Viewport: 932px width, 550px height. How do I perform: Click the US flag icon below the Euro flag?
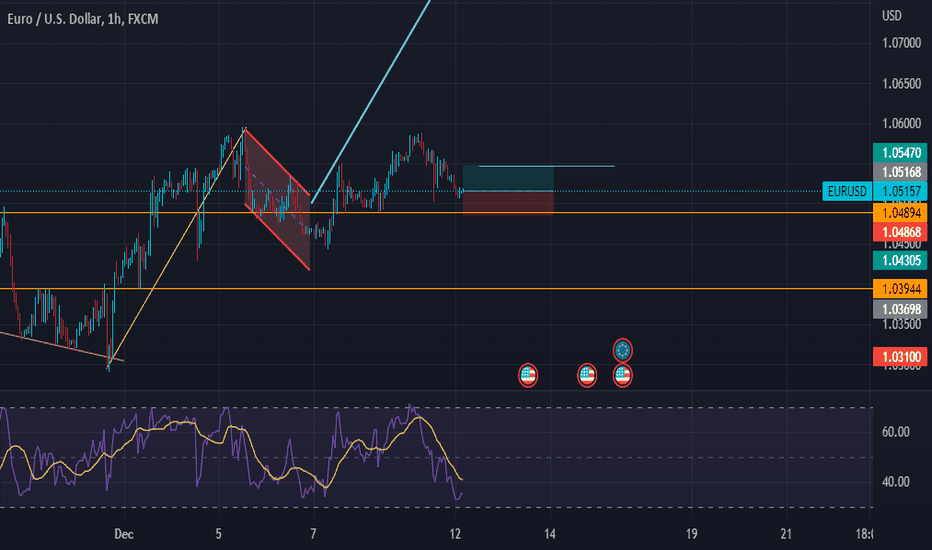[x=622, y=375]
